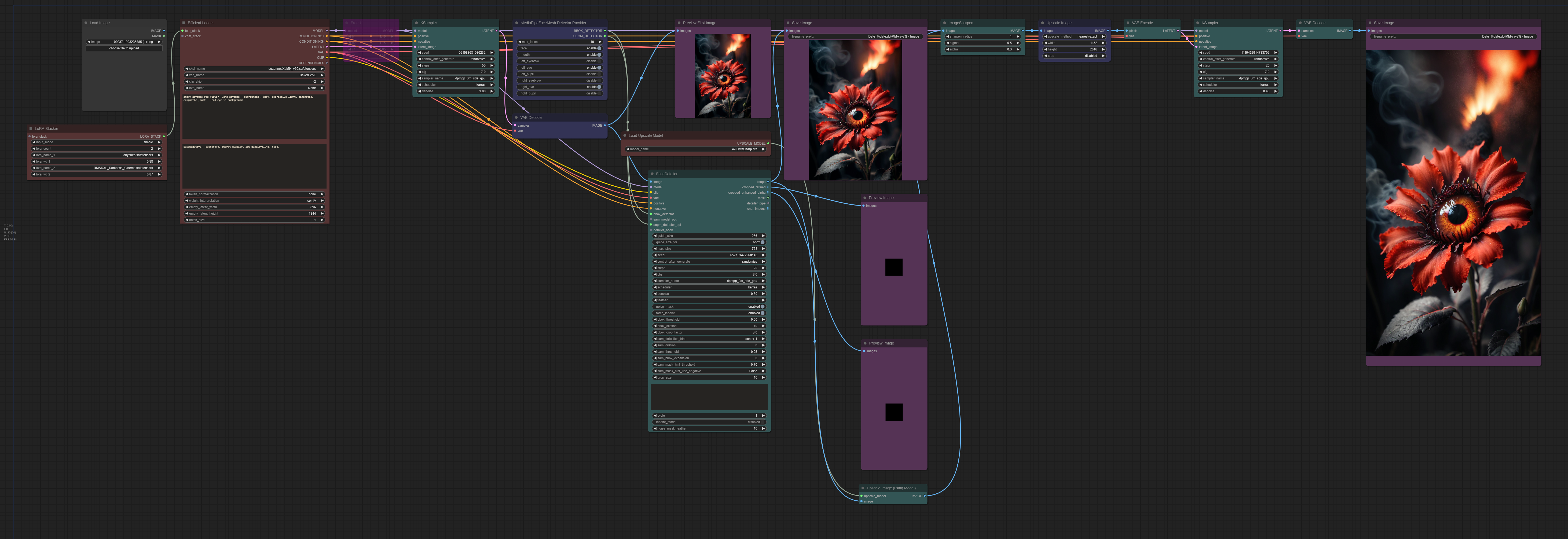This screenshot has width=1568, height=539.
Task: Click the lora_wt_1 weight value slider
Action: pyautogui.click(x=96, y=161)
